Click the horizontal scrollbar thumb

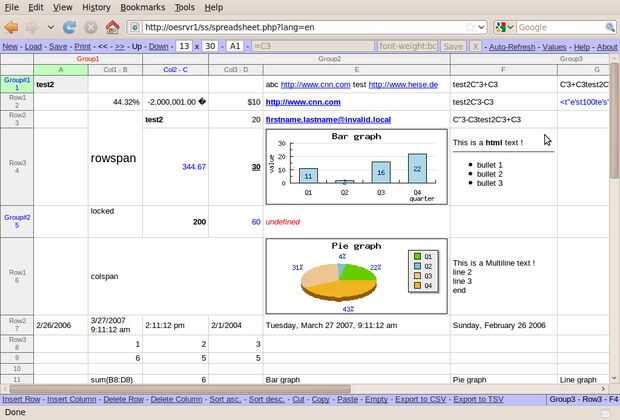(x=180, y=389)
